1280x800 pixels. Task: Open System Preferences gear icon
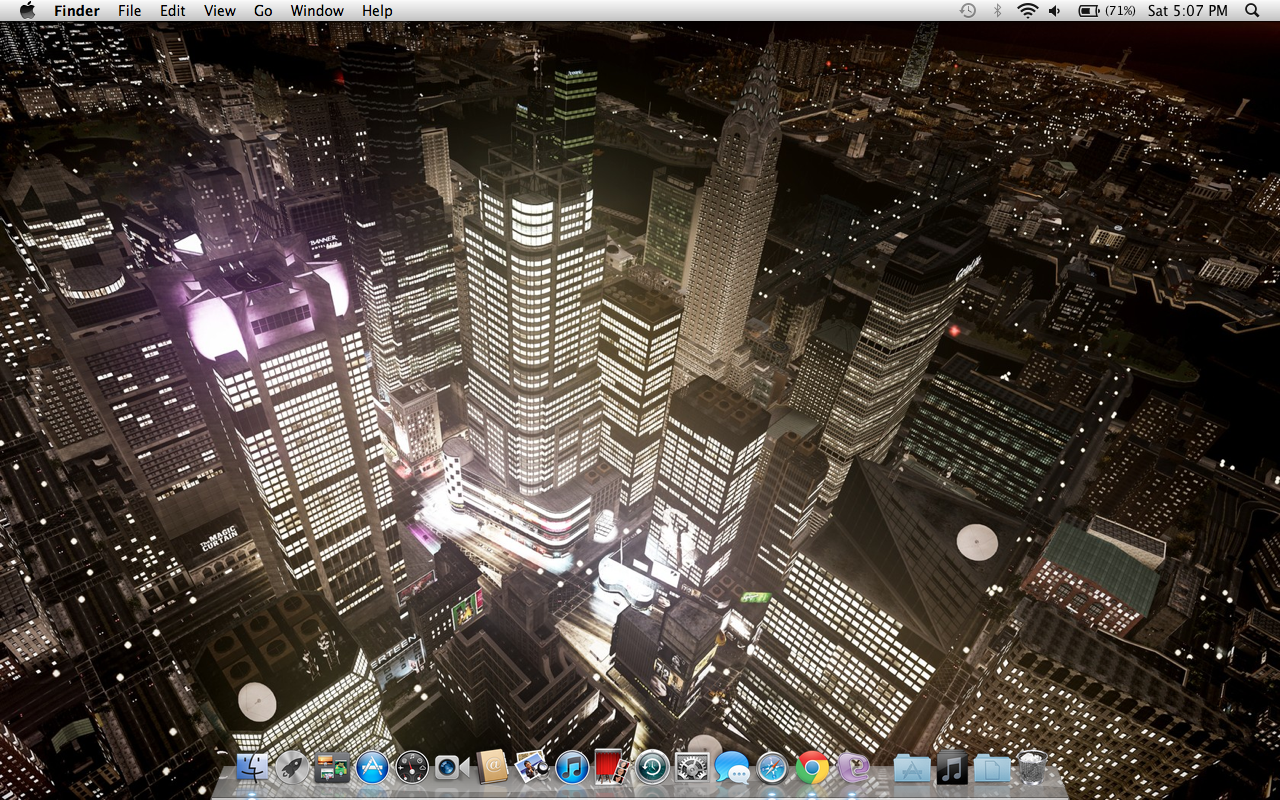pos(692,767)
